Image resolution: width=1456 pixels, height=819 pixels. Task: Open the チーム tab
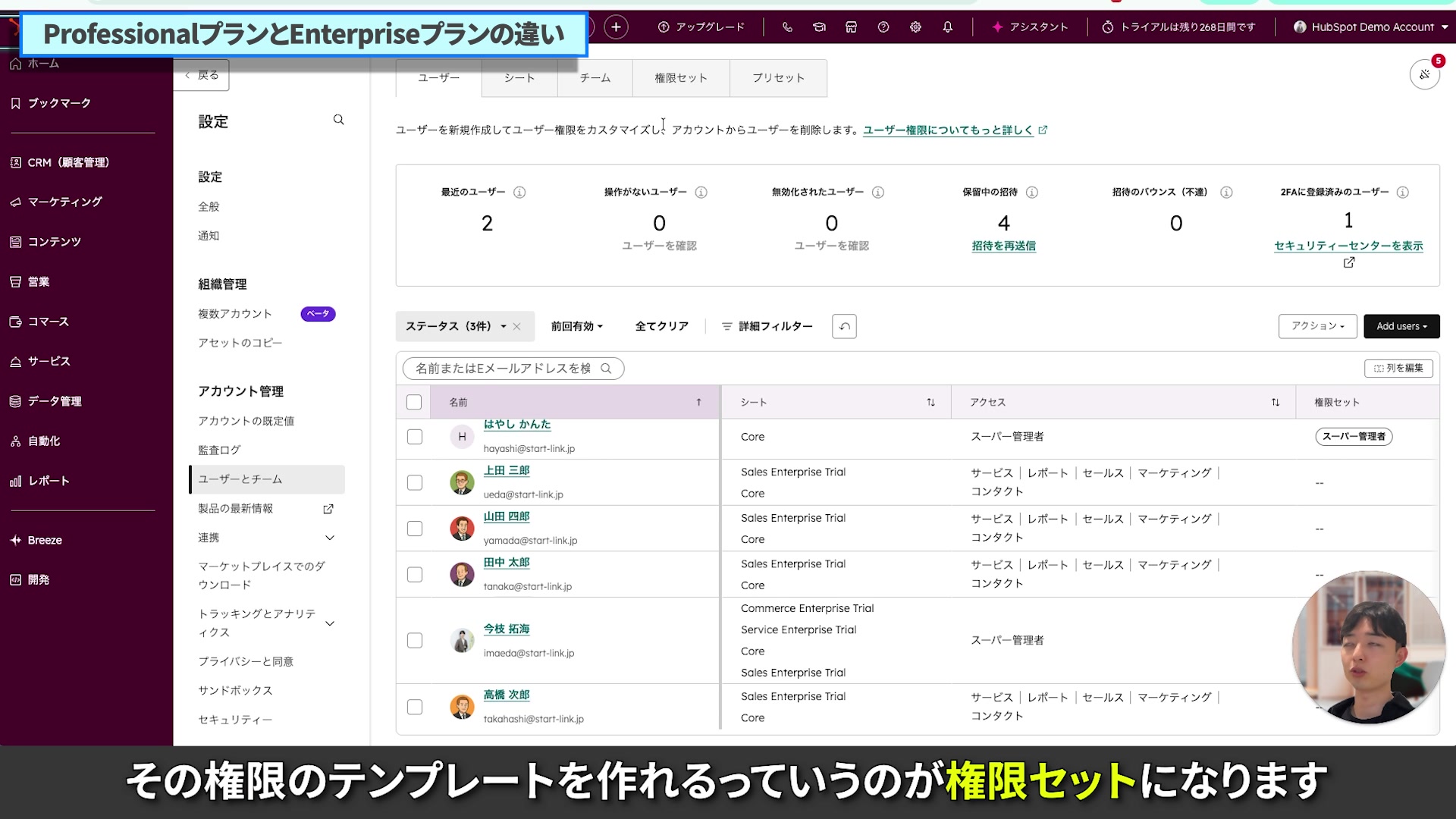pyautogui.click(x=595, y=78)
